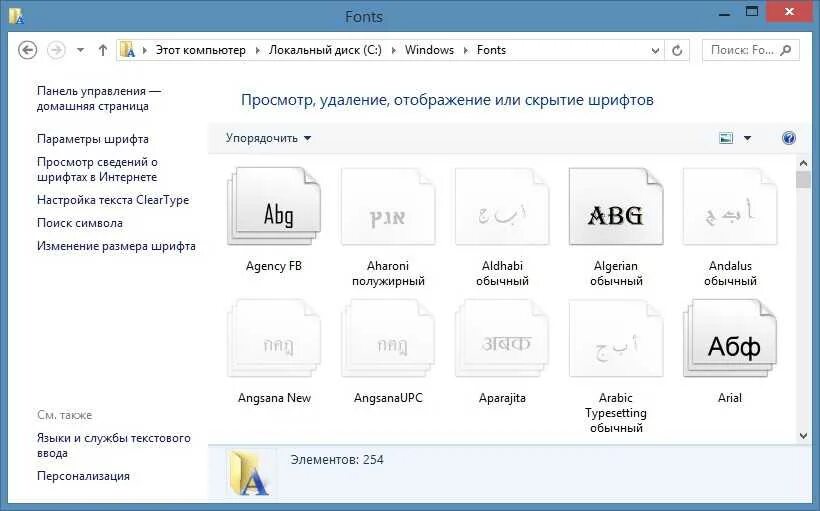Screen dimensions: 820x511
Task: Click Этот компьютер in address breadcrumb
Action: pyautogui.click(x=201, y=50)
